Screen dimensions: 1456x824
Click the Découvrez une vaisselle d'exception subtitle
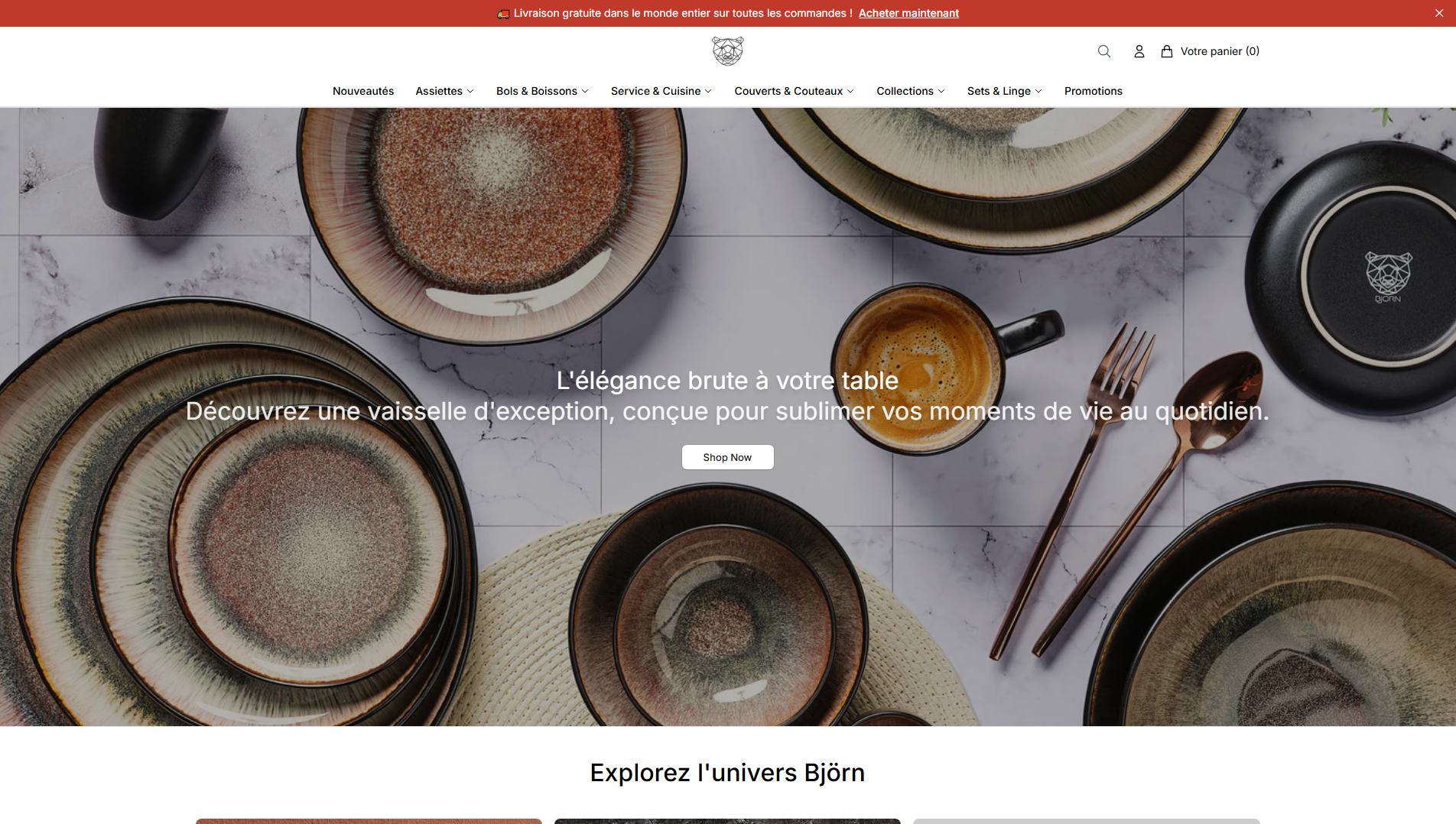tap(727, 411)
